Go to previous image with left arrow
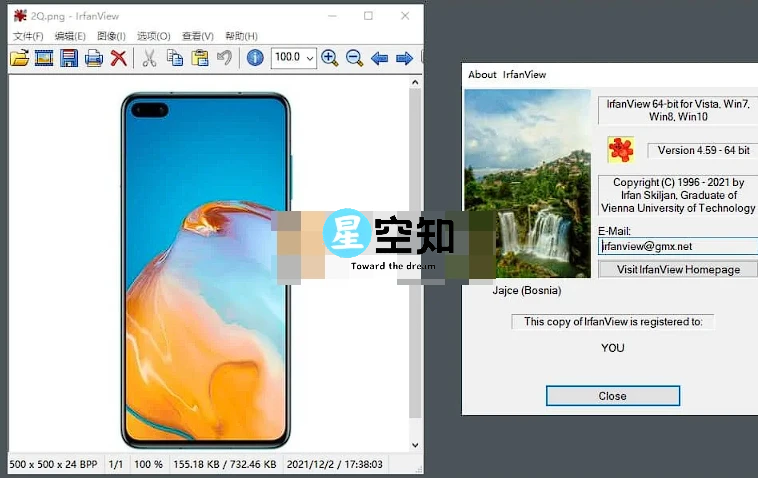The image size is (758, 478). point(379,58)
